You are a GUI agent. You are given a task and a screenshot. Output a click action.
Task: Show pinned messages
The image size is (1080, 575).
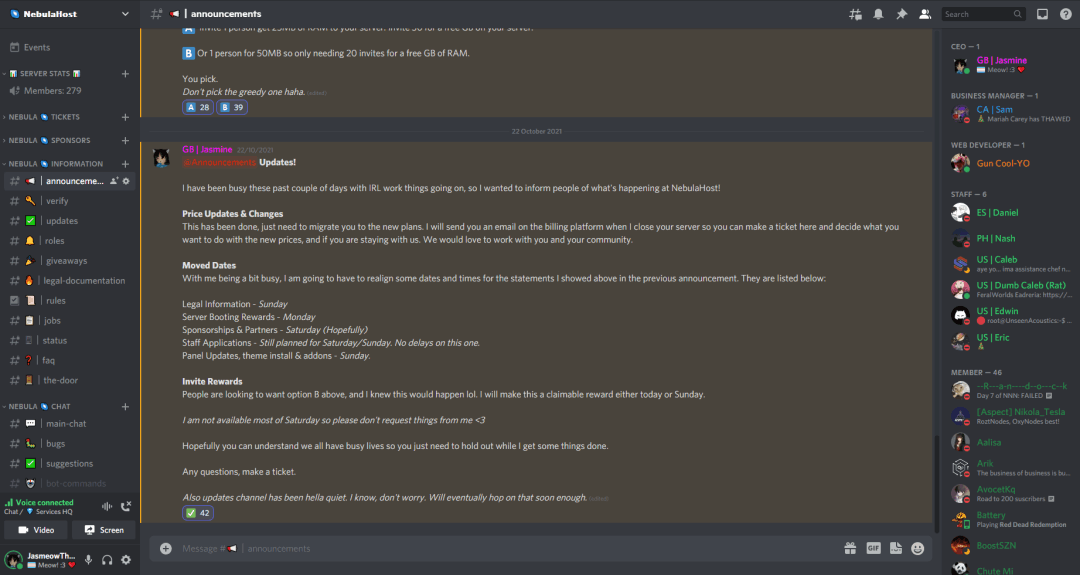[x=901, y=14]
